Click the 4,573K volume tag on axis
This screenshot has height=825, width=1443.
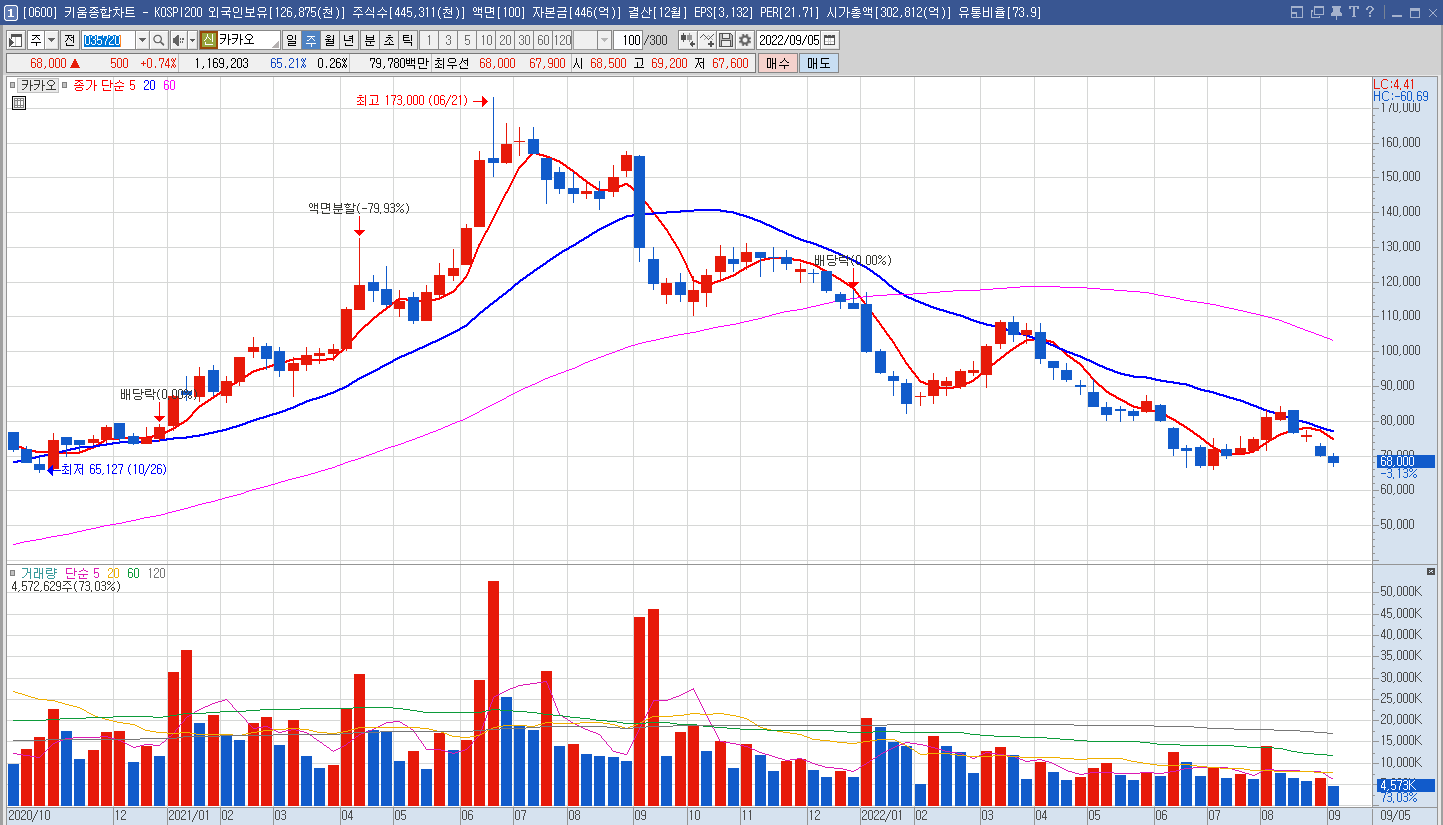[1406, 785]
